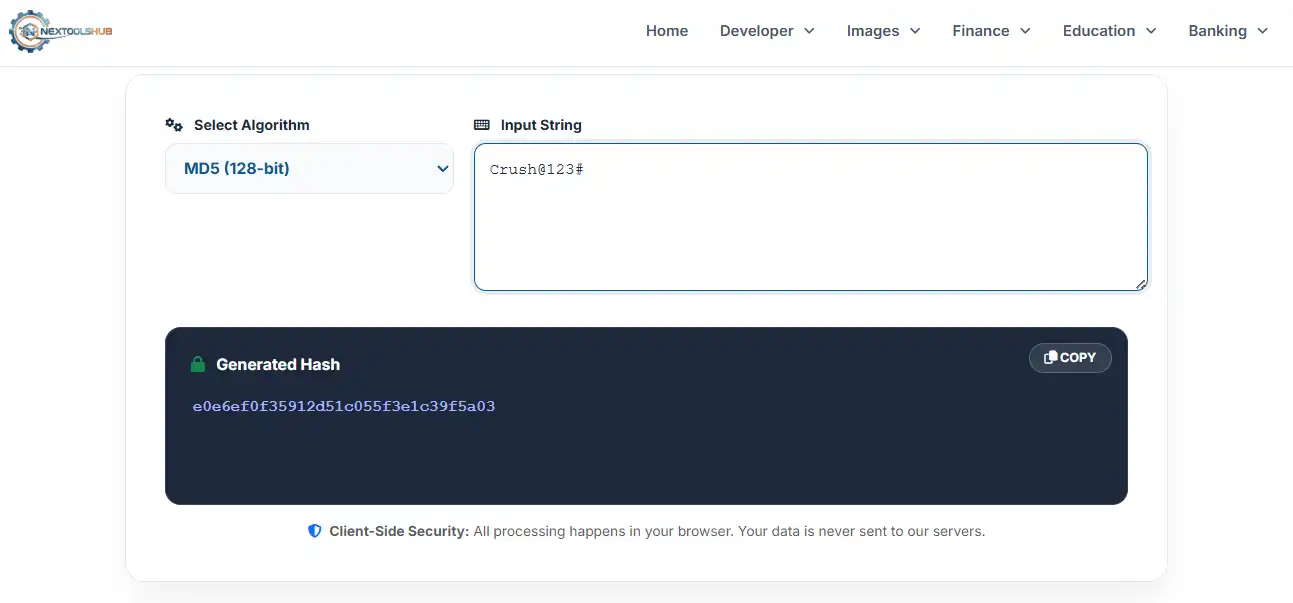Viewport: 1293px width, 603px height.
Task: Click the green padlock icon by Generated Hash
Action: [x=197, y=363]
